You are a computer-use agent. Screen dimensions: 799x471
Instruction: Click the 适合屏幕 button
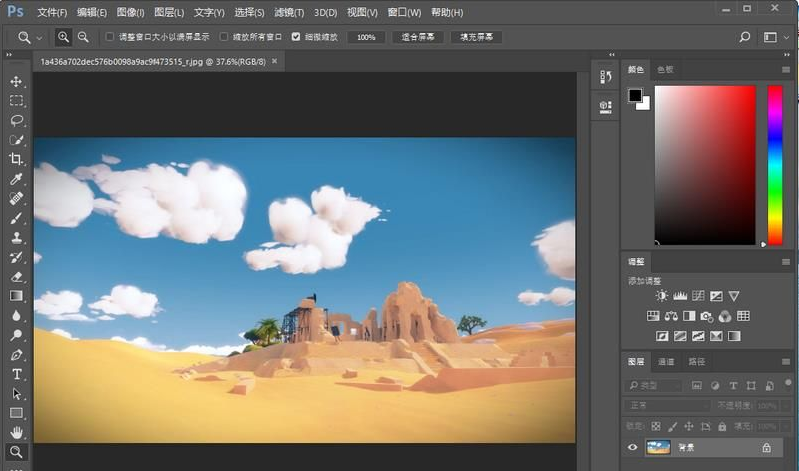[418, 37]
